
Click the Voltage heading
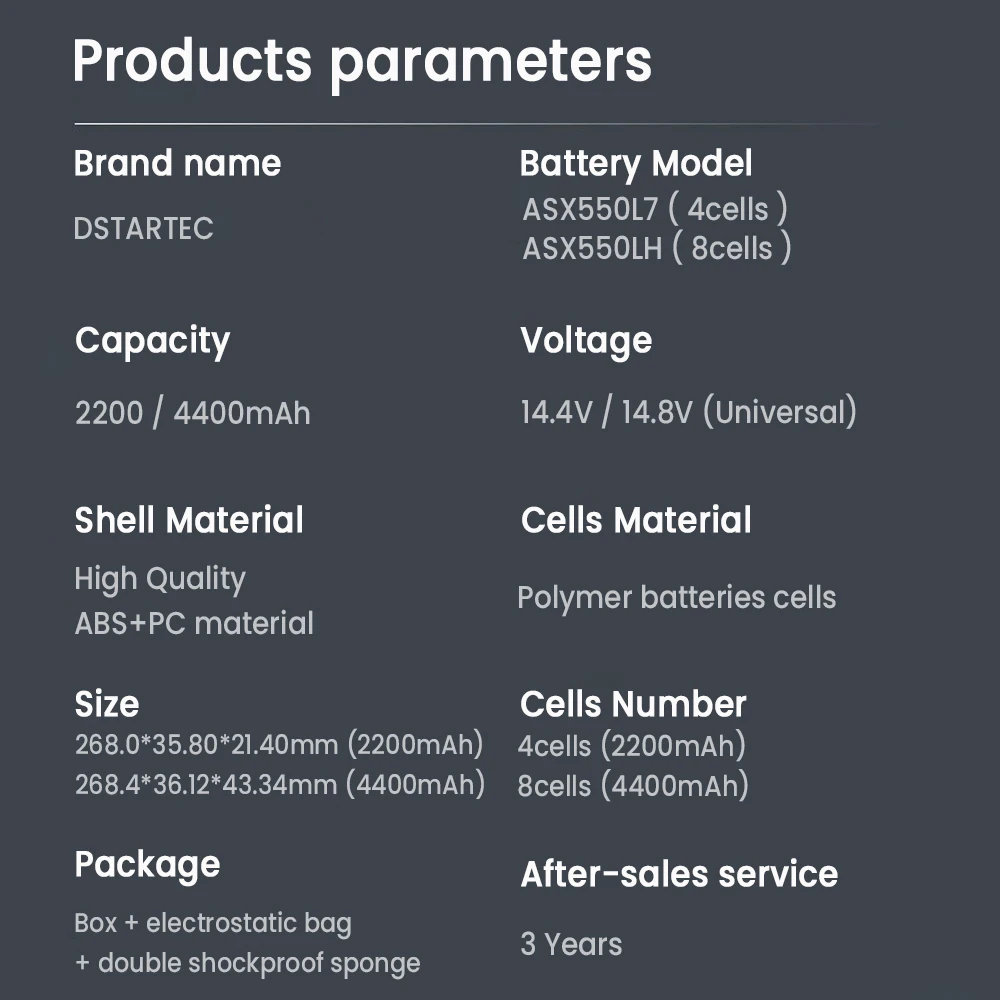click(x=586, y=340)
